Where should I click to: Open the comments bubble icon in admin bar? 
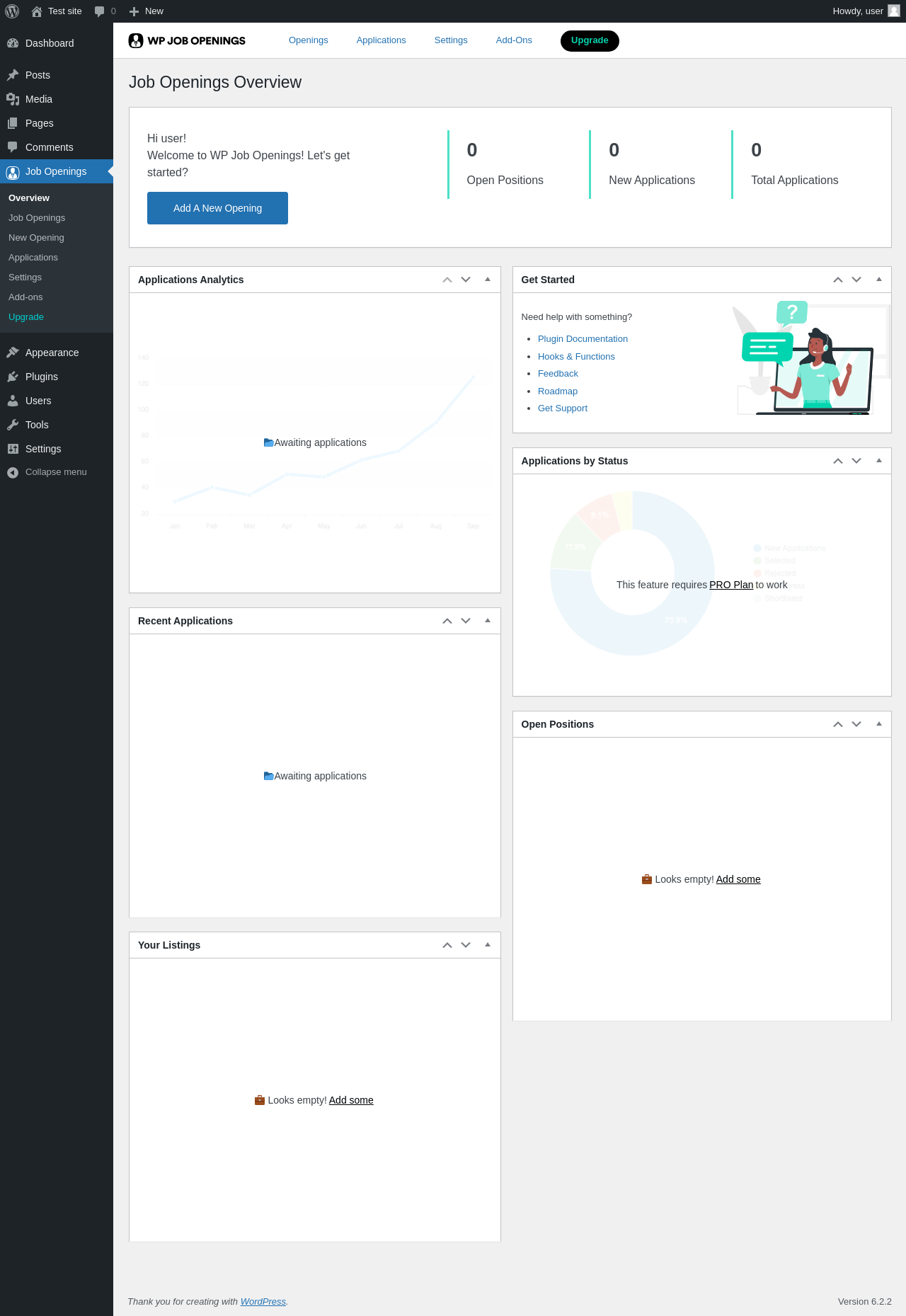(x=99, y=11)
